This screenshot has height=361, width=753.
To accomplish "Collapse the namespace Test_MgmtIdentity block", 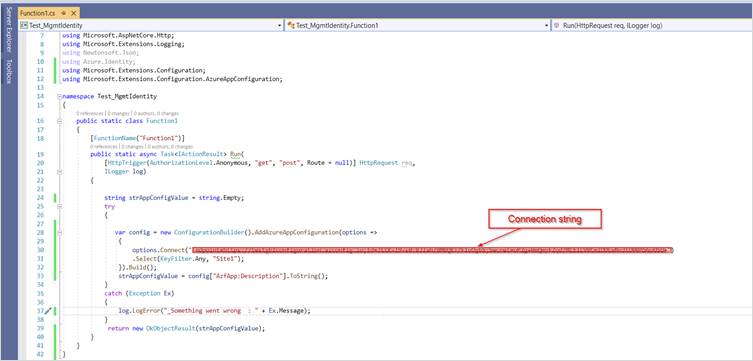I will tap(60, 96).
